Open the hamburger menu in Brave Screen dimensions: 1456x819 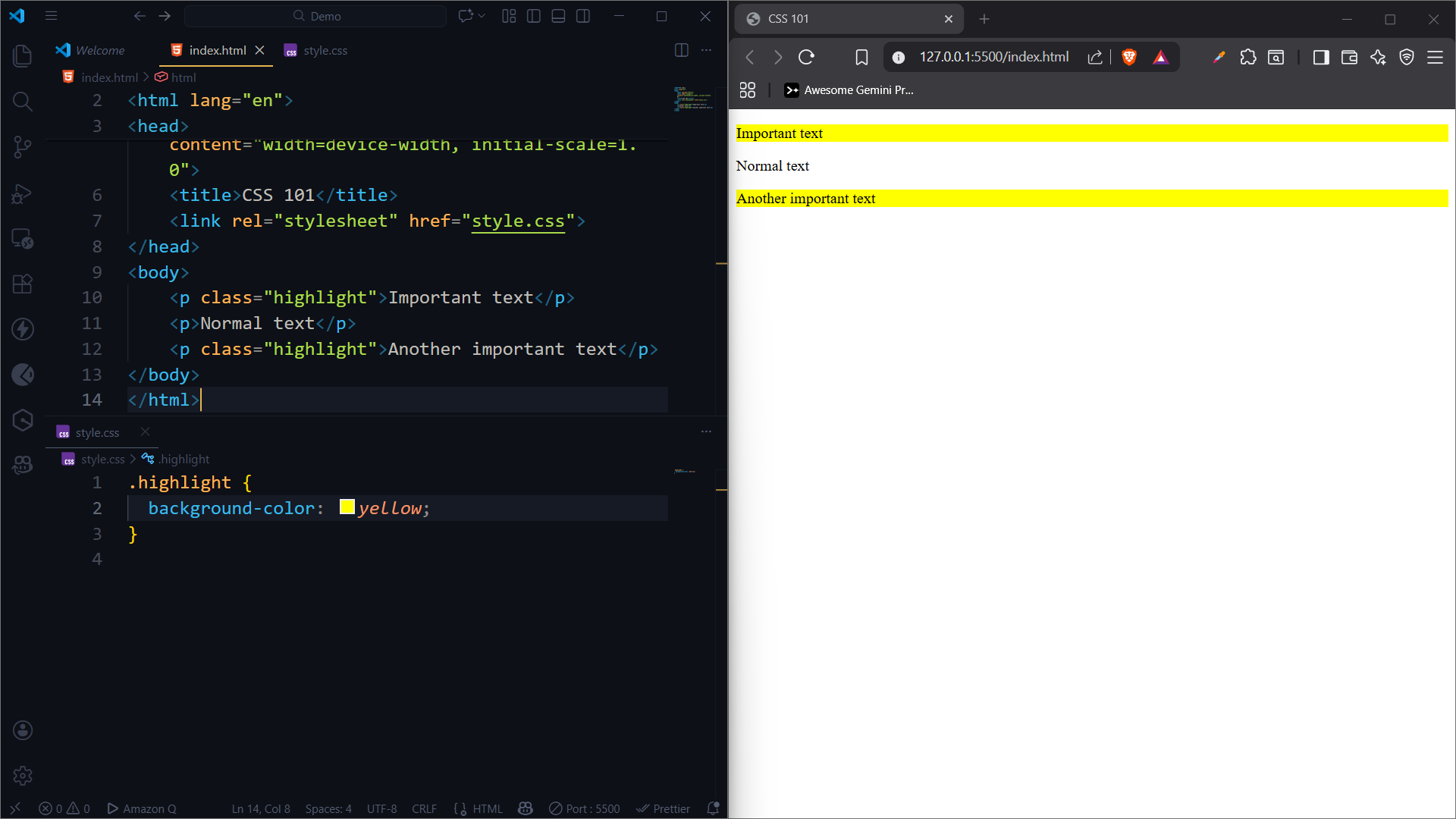pos(1436,57)
